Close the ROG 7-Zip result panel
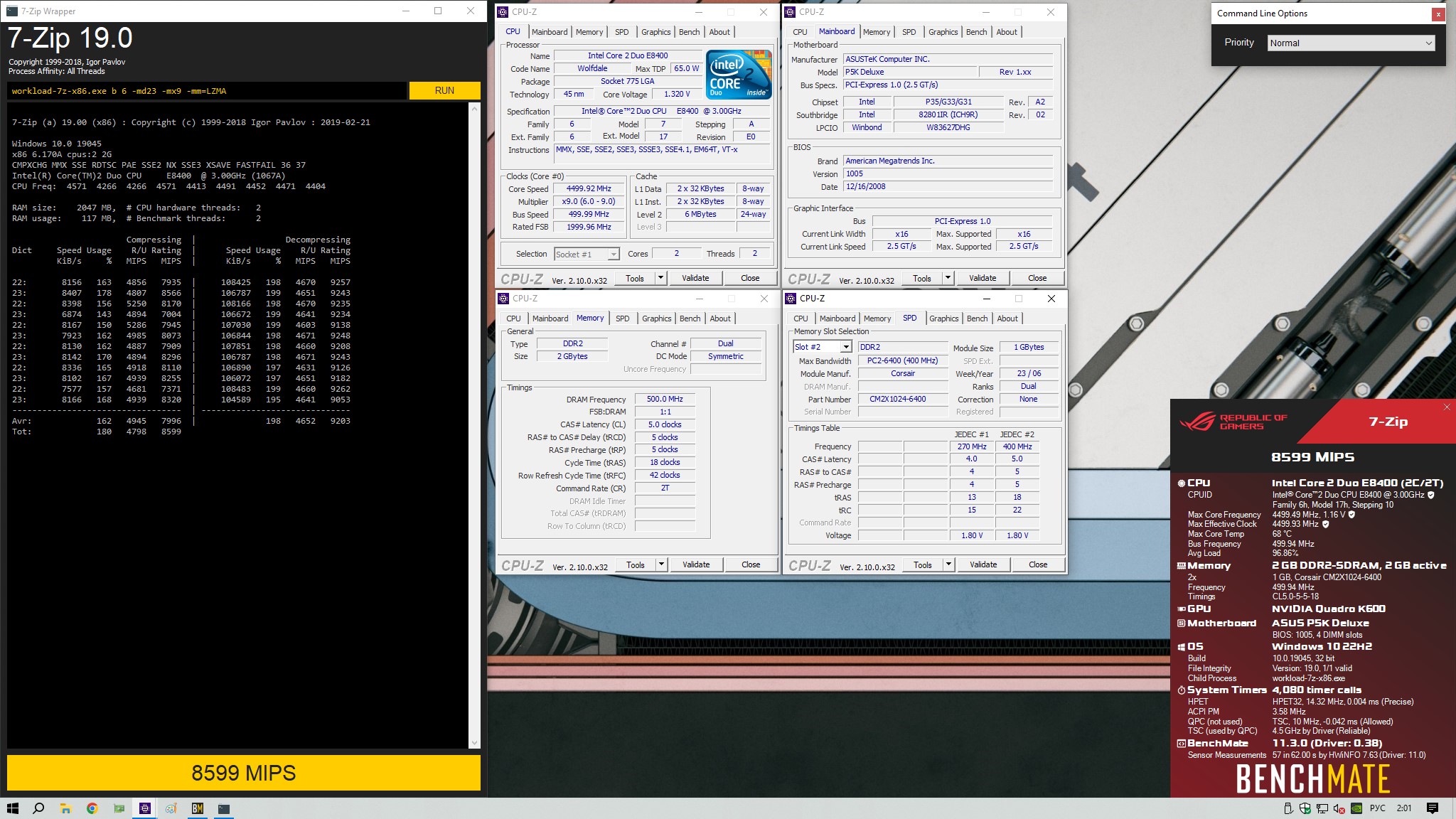This screenshot has width=1456, height=819. tap(1447, 407)
